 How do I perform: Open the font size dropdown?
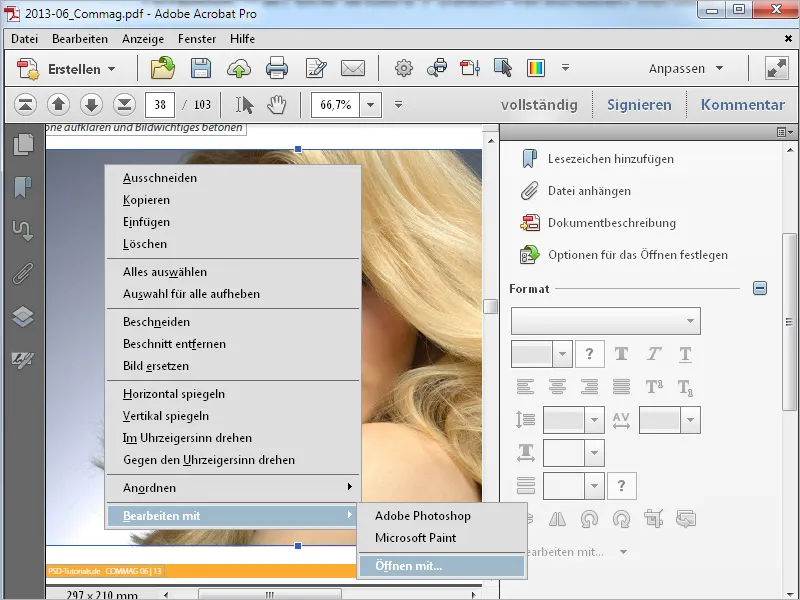click(x=562, y=354)
